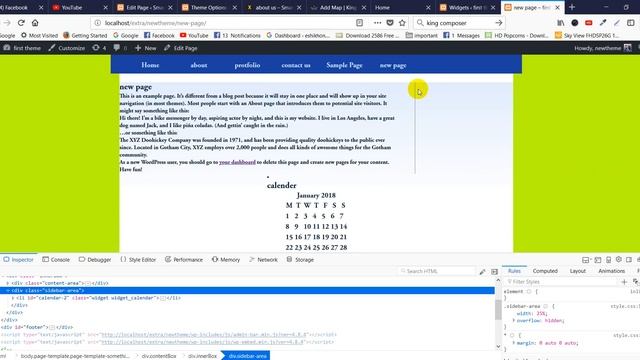Switch to the Computed styles tab
The image size is (640, 360).
point(545,271)
